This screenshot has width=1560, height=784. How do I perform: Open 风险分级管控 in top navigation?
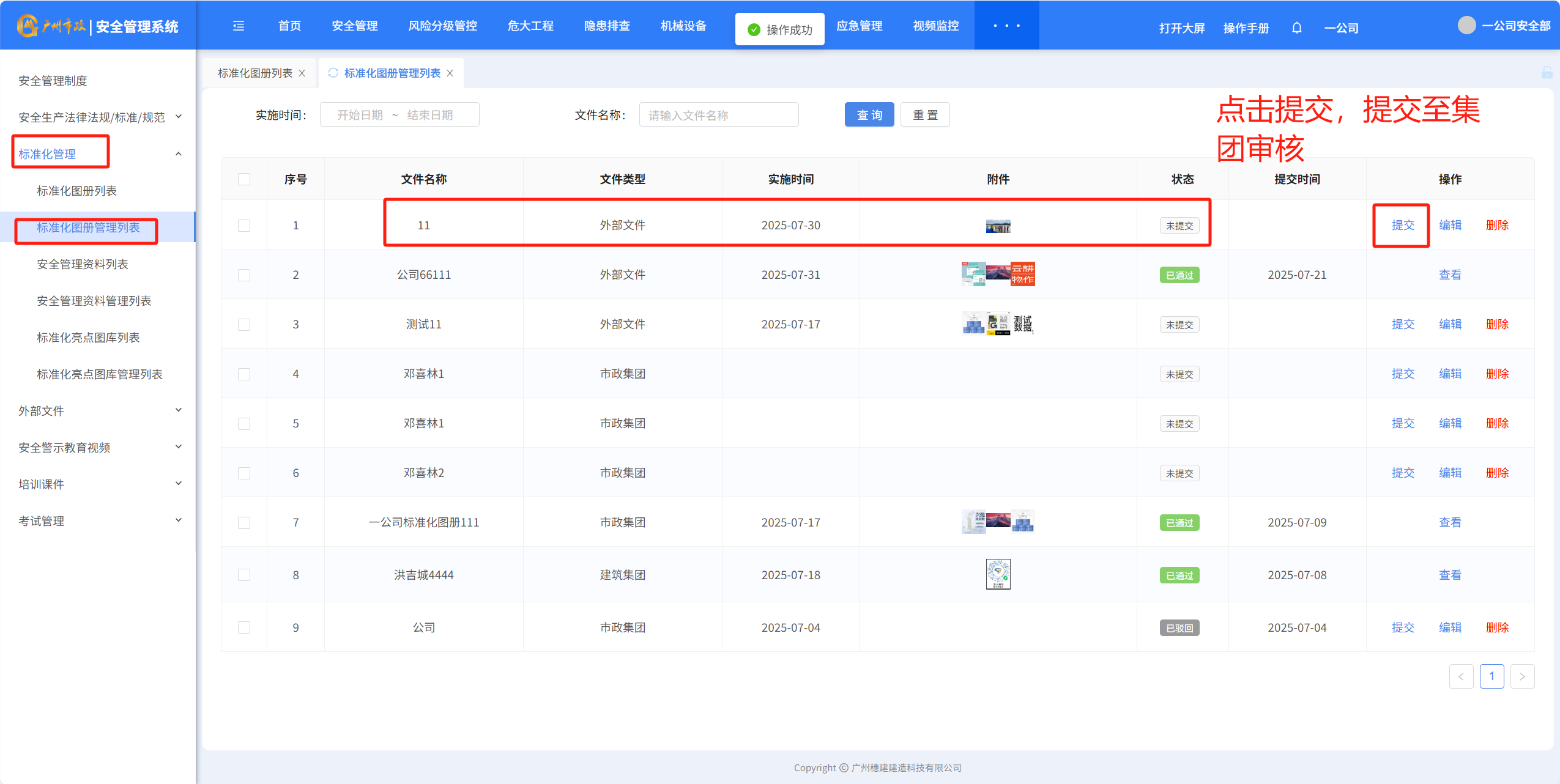point(442,26)
